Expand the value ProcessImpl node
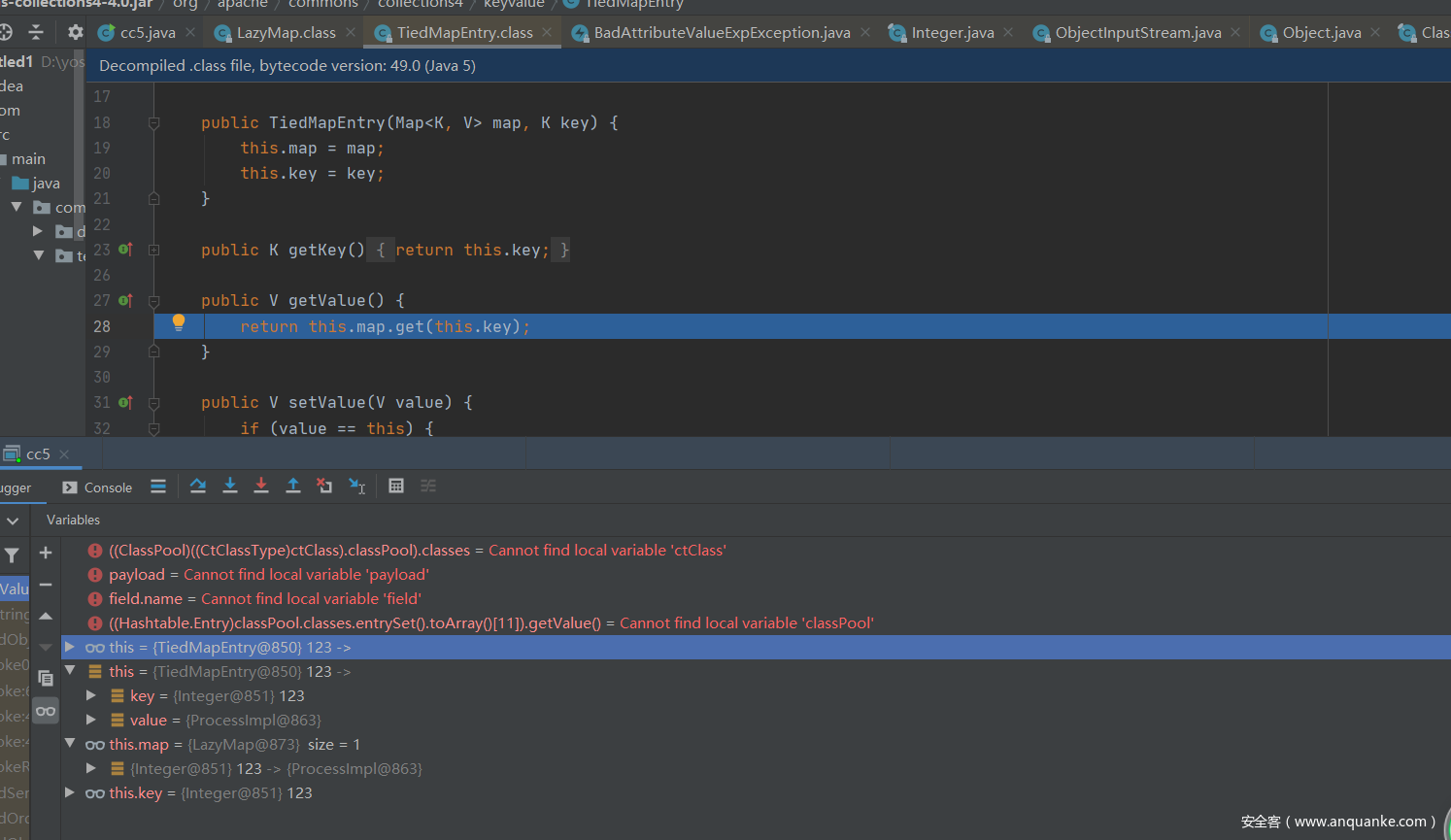1451x840 pixels. [x=91, y=720]
